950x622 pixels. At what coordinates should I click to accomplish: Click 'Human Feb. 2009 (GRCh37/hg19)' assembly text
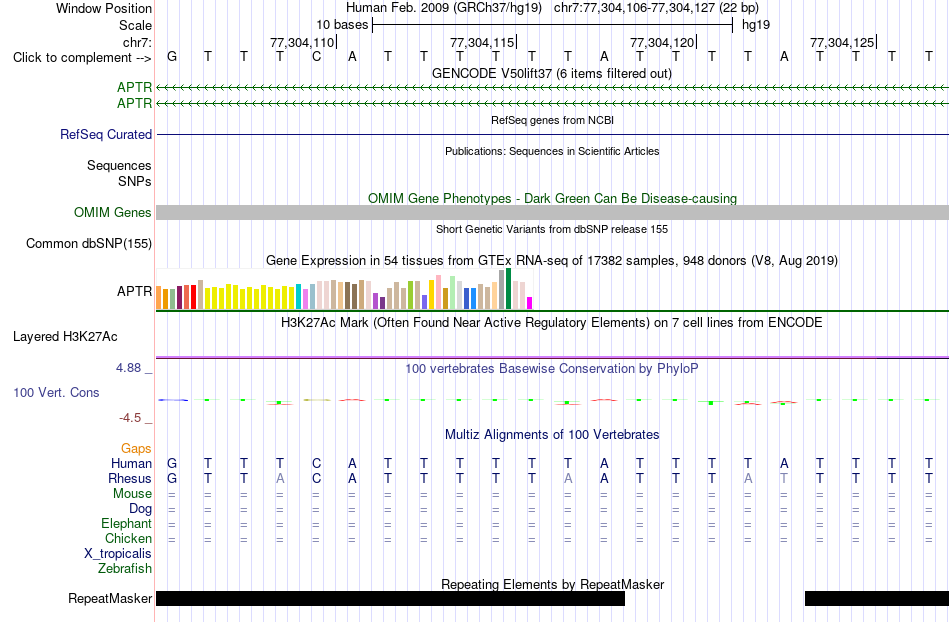tap(443, 8)
